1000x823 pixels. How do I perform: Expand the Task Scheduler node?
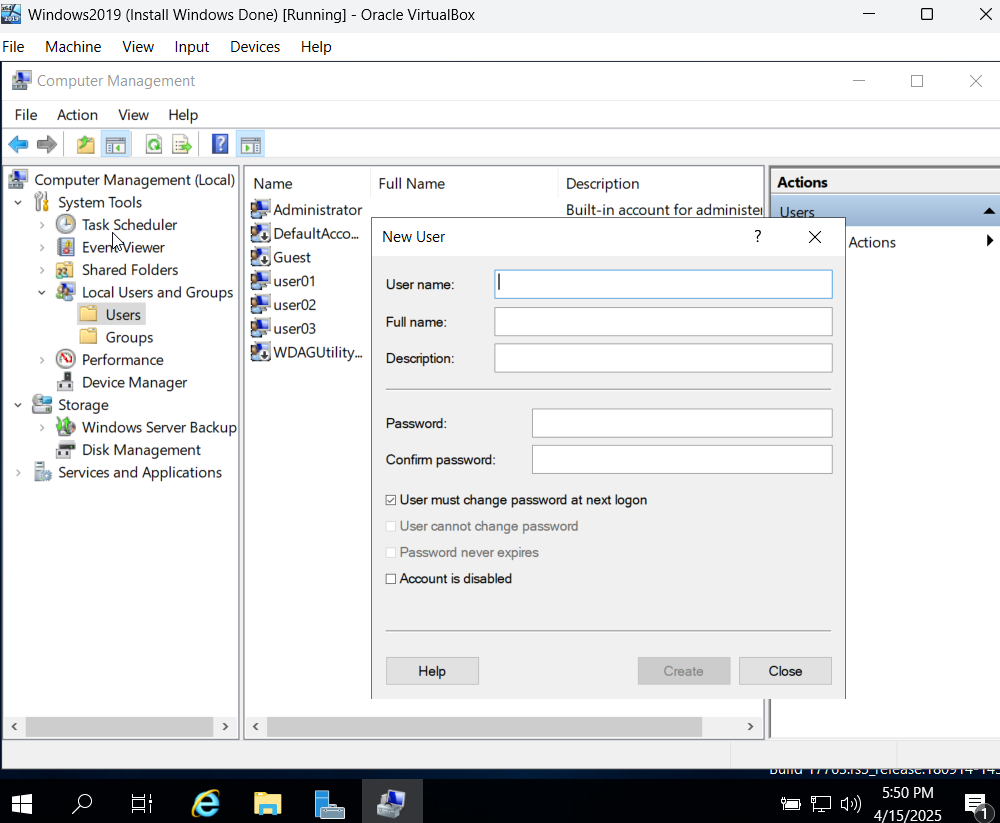(x=42, y=225)
